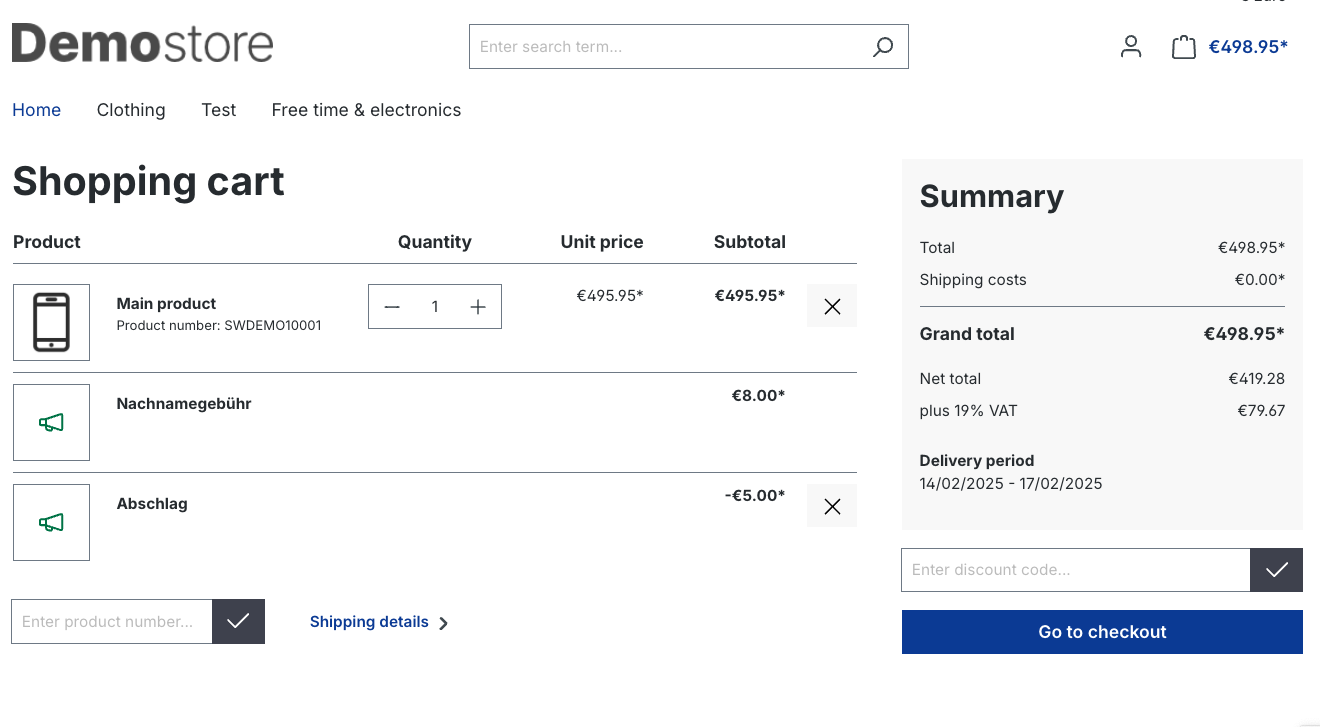Decrease Main product quantity with minus
The width and height of the screenshot is (1320, 727).
(x=392, y=307)
